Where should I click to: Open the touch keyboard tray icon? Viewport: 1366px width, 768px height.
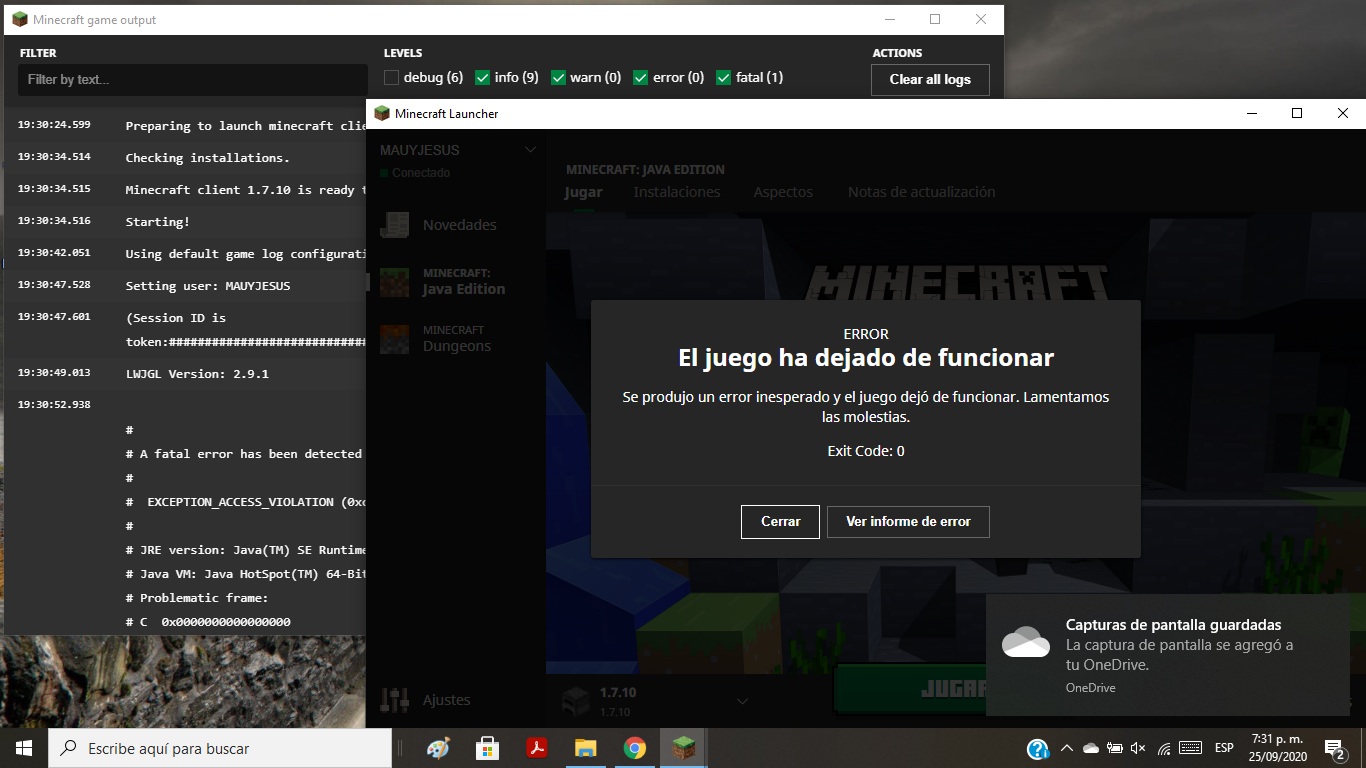pos(1190,748)
